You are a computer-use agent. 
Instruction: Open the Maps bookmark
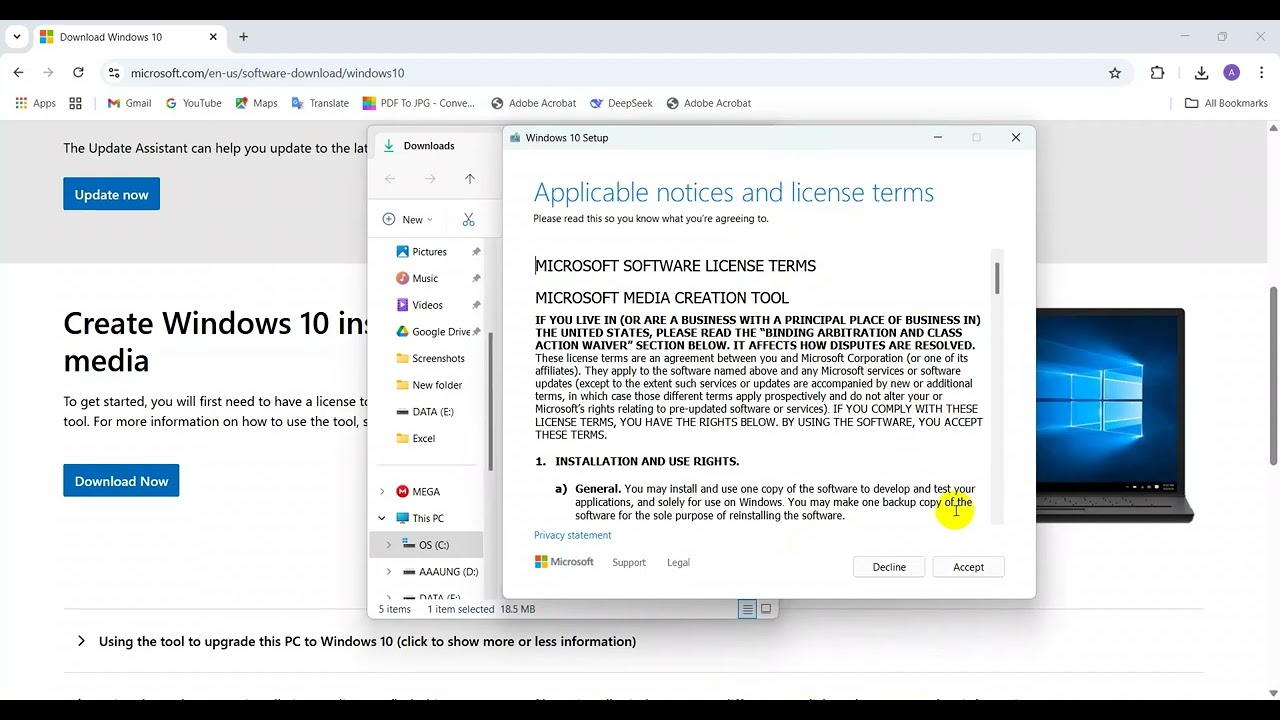coord(256,103)
